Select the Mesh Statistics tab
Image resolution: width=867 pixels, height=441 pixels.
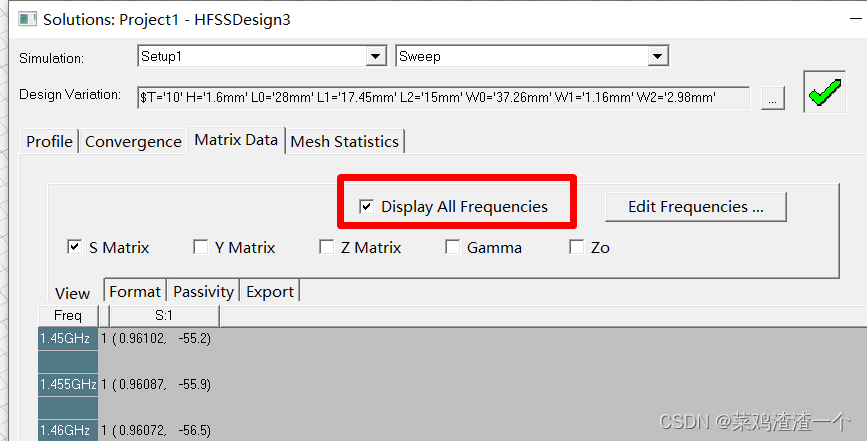(344, 142)
